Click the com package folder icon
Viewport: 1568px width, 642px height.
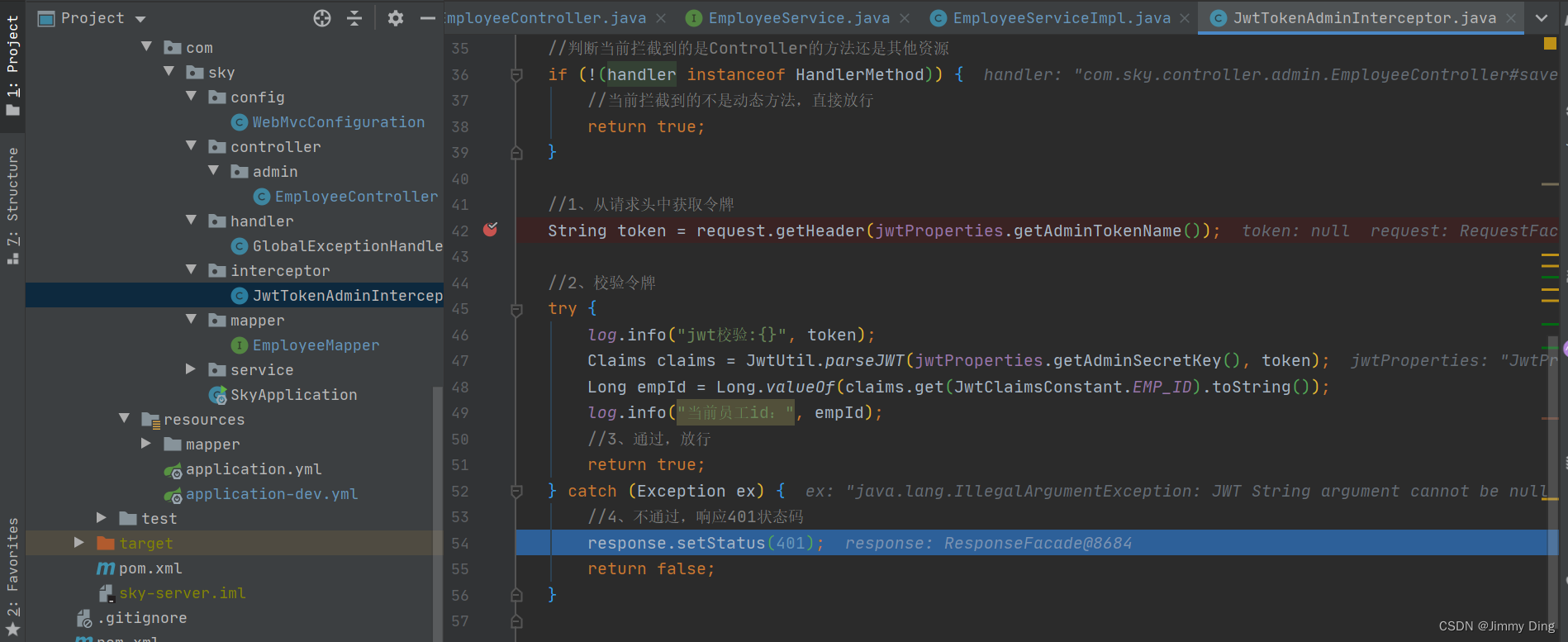click(173, 48)
